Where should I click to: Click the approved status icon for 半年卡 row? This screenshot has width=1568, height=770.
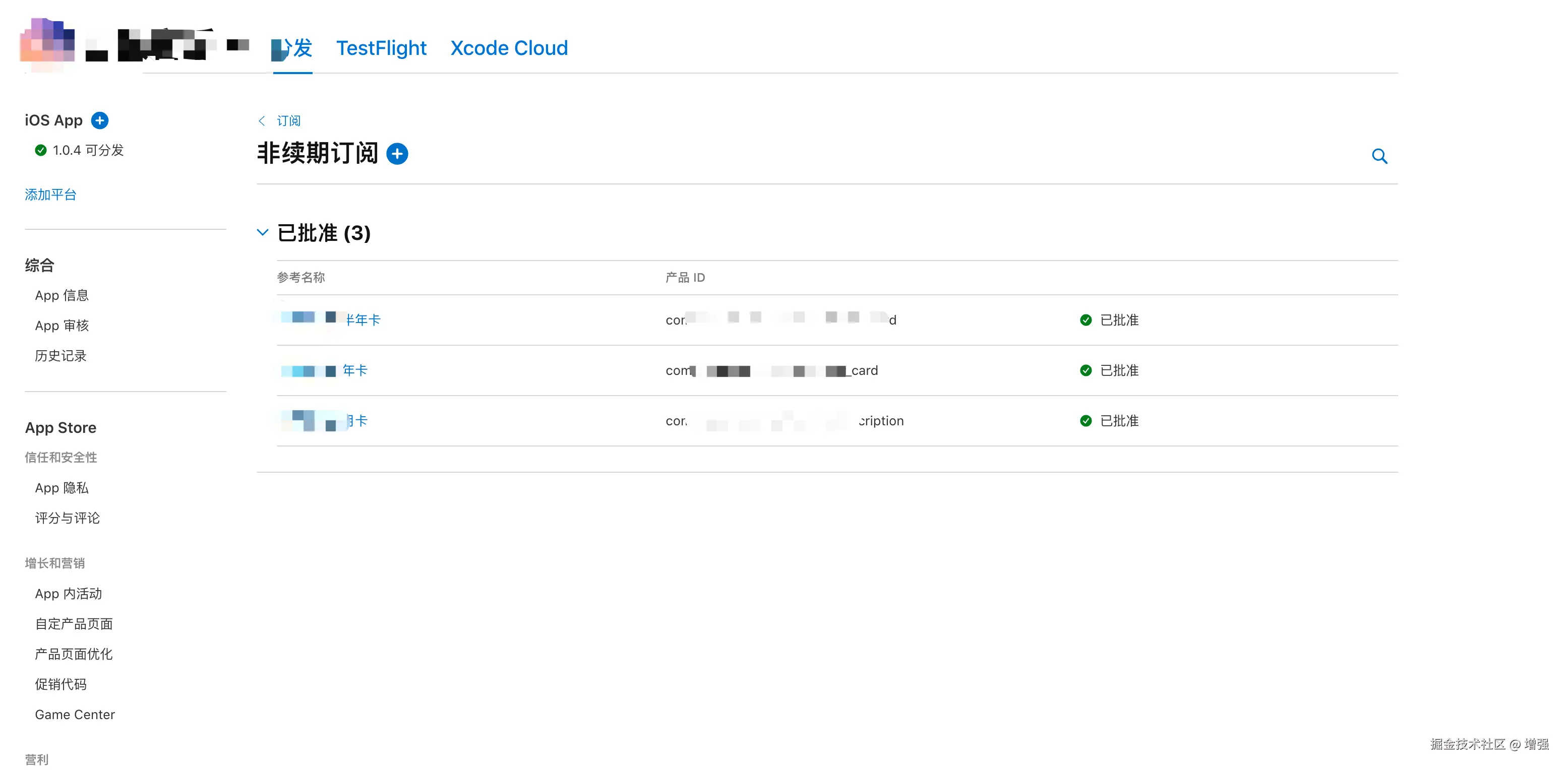click(1085, 320)
